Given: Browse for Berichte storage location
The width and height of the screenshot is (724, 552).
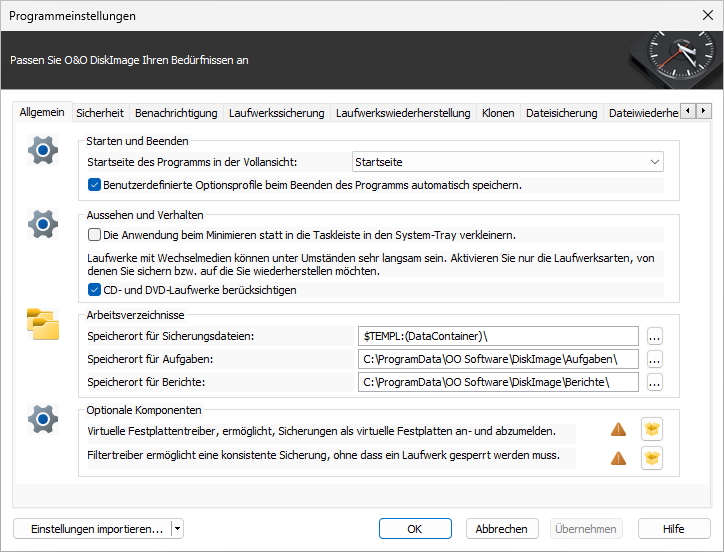Looking at the screenshot, I should coord(654,382).
